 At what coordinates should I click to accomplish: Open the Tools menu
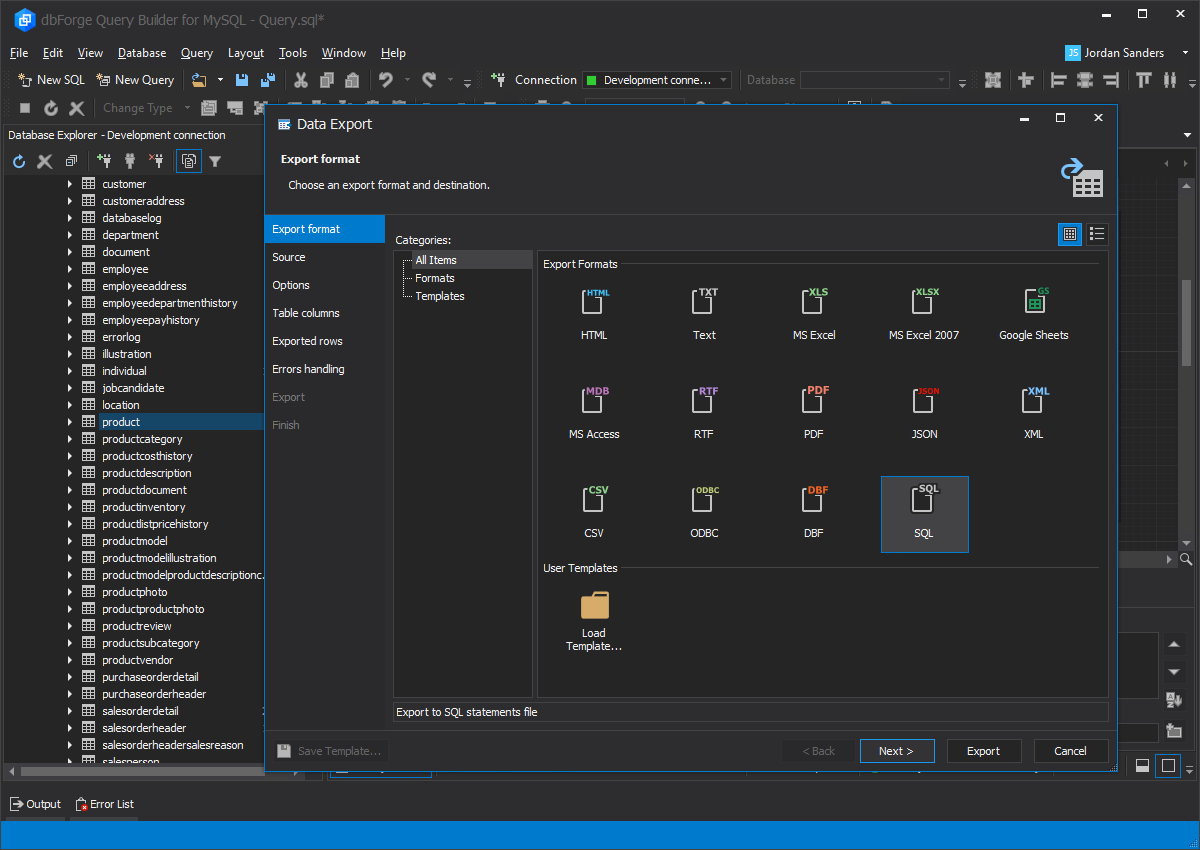tap(293, 53)
